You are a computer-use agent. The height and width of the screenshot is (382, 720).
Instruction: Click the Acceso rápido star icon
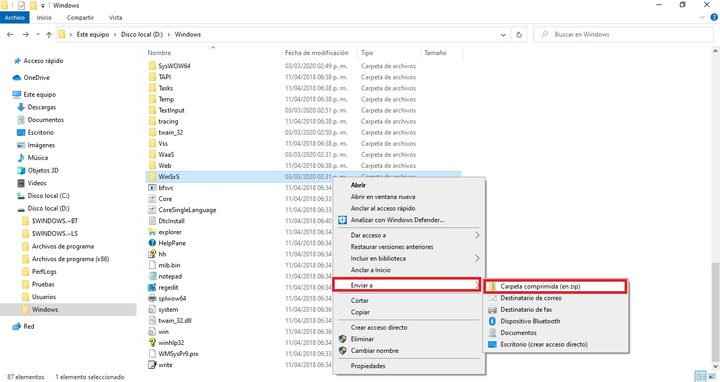[x=17, y=61]
